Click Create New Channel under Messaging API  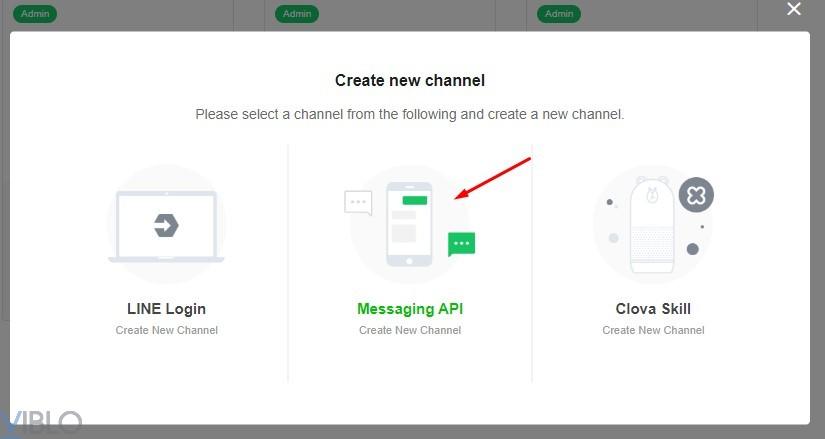click(x=410, y=331)
